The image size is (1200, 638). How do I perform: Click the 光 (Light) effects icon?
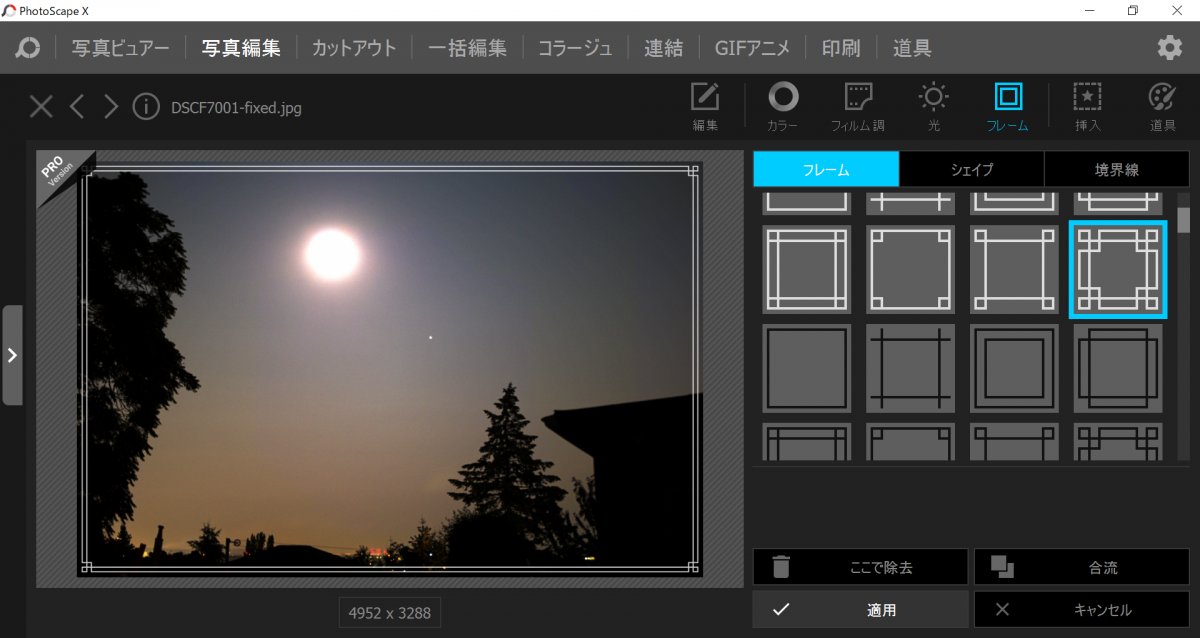pos(933,105)
